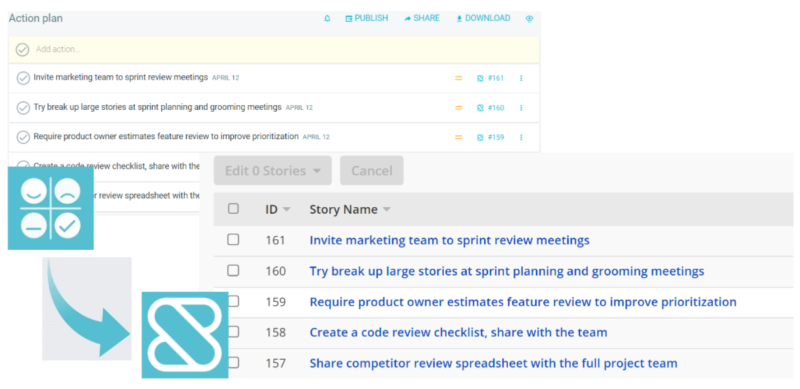800x389 pixels.
Task: Expand the Edit 0 Stories dropdown
Action: (273, 171)
